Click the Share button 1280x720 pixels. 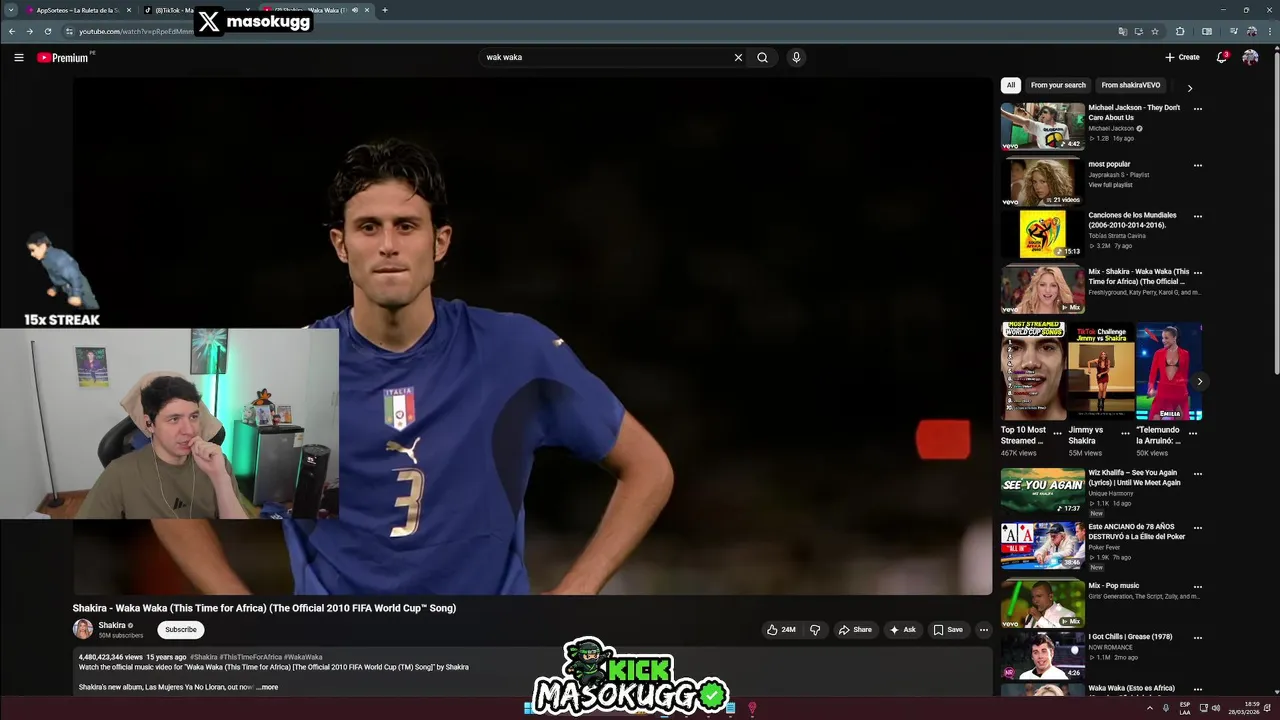(855, 630)
